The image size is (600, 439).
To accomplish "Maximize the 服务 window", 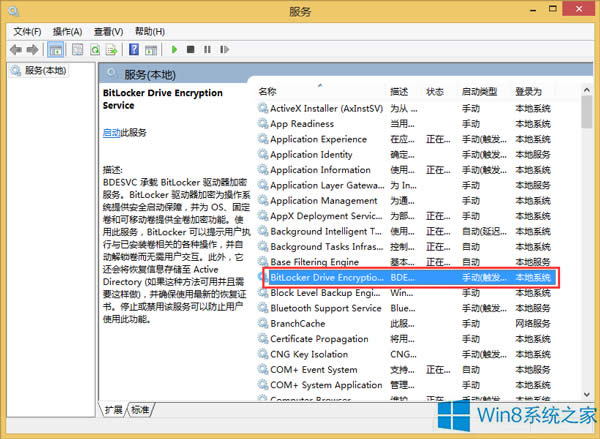I will [x=553, y=9].
